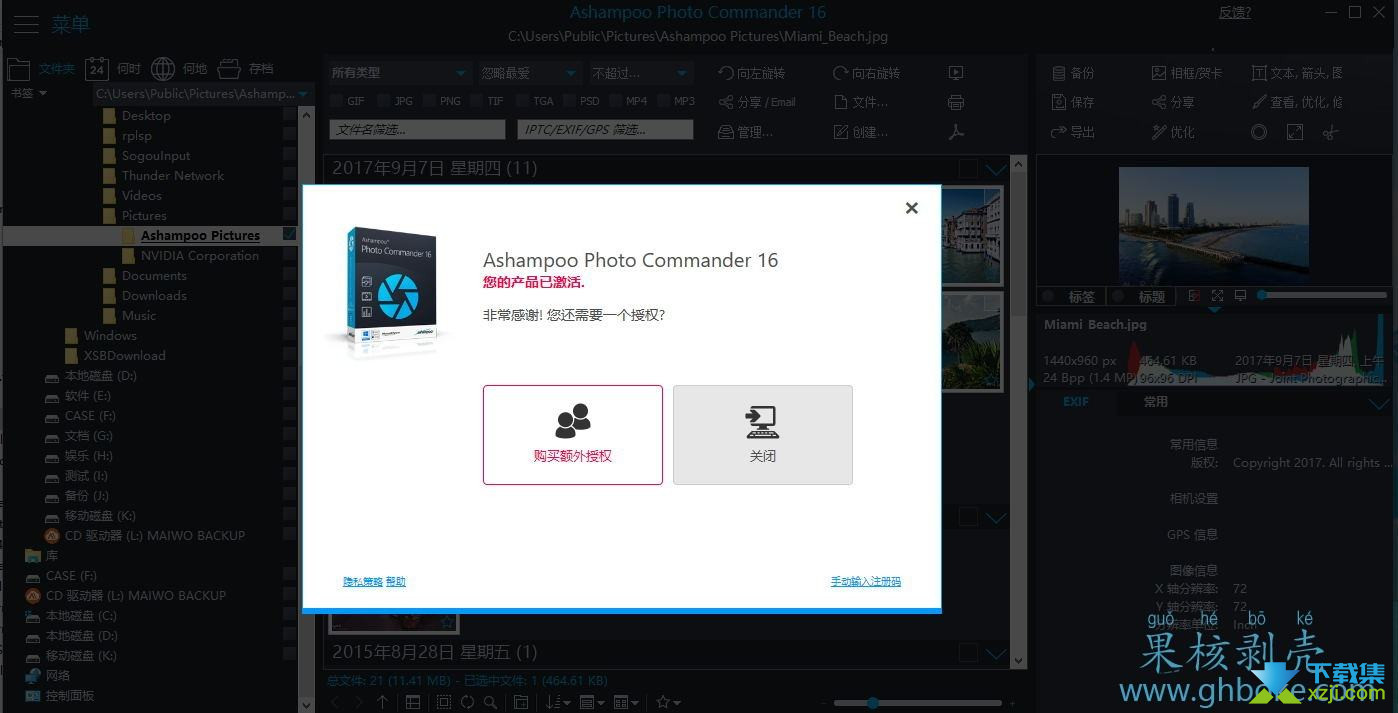The width and height of the screenshot is (1398, 713).
Task: Click the resize arrows icon in right toolbar
Action: (1295, 132)
